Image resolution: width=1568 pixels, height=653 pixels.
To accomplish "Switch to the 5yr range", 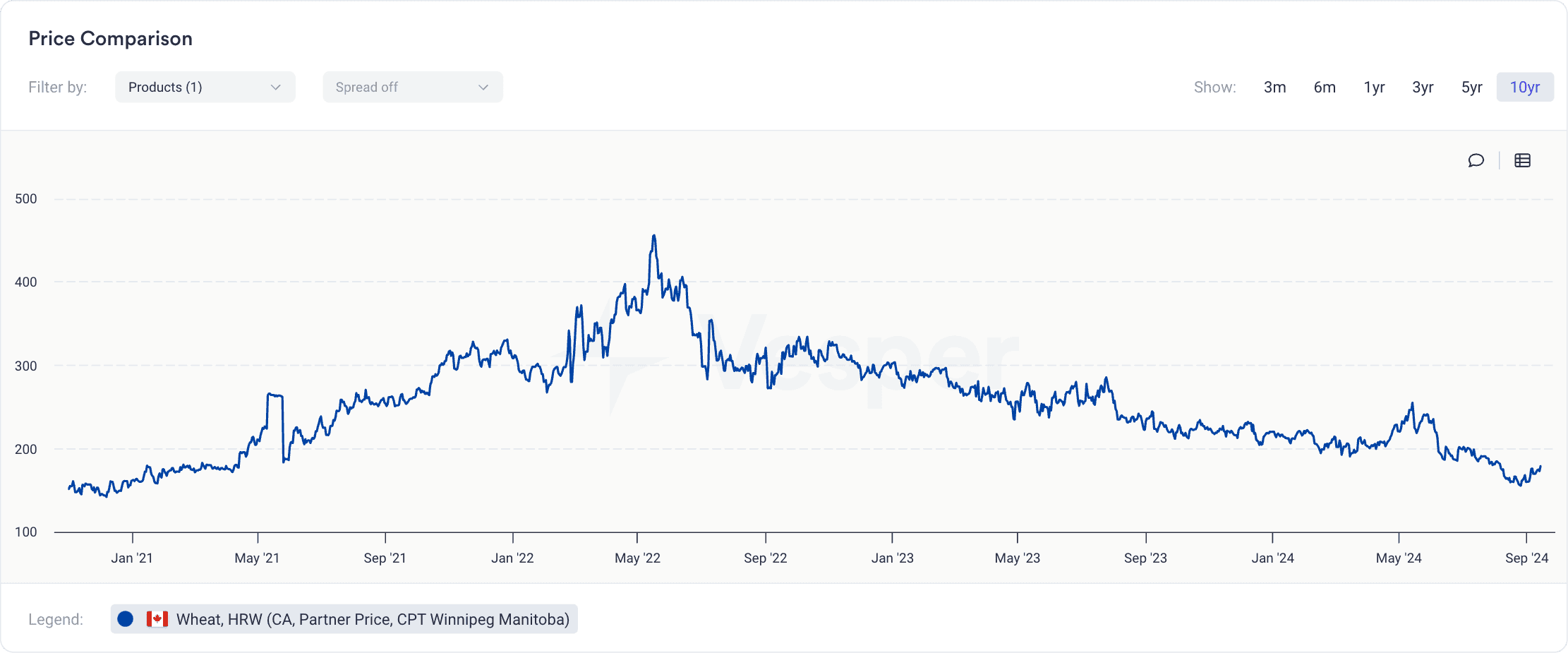I will (1472, 87).
